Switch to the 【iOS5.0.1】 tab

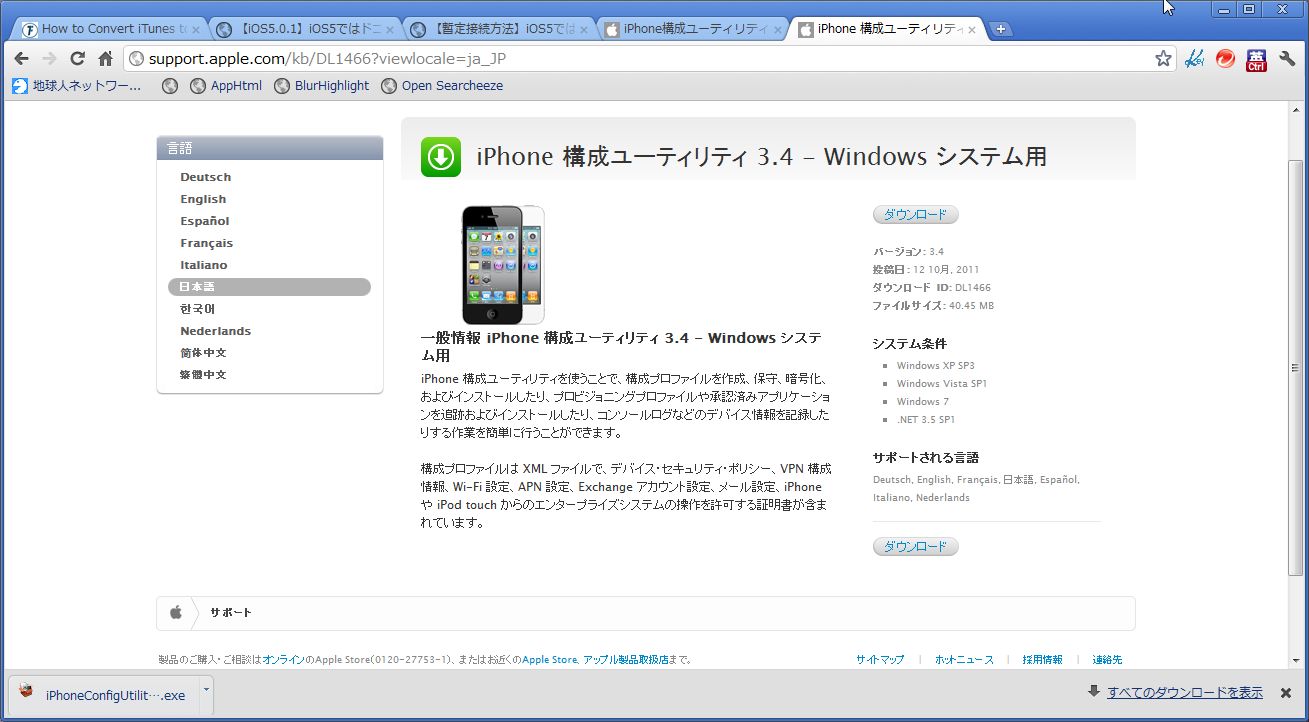[x=301, y=29]
